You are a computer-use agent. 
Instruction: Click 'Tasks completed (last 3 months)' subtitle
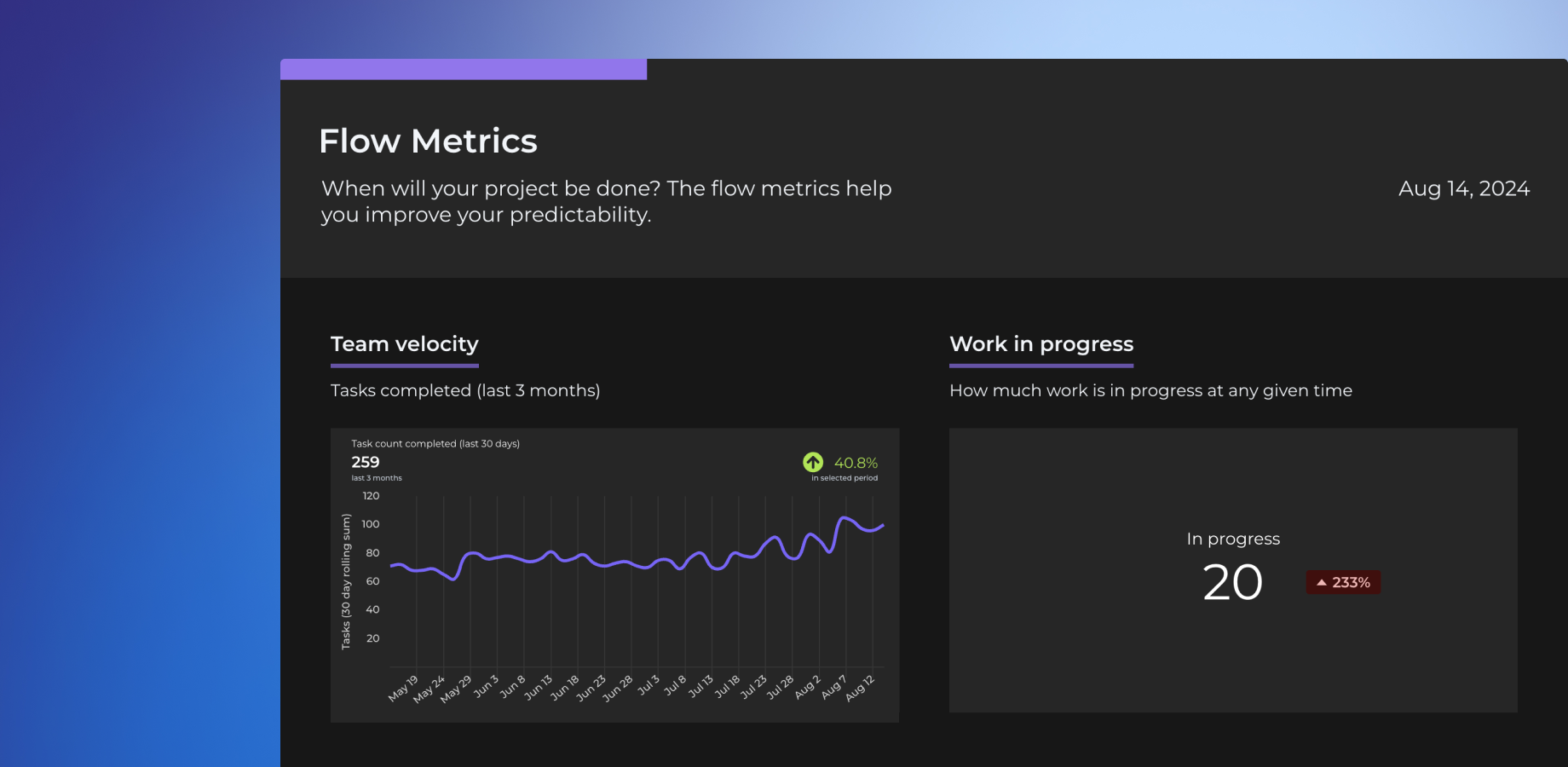pyautogui.click(x=465, y=390)
